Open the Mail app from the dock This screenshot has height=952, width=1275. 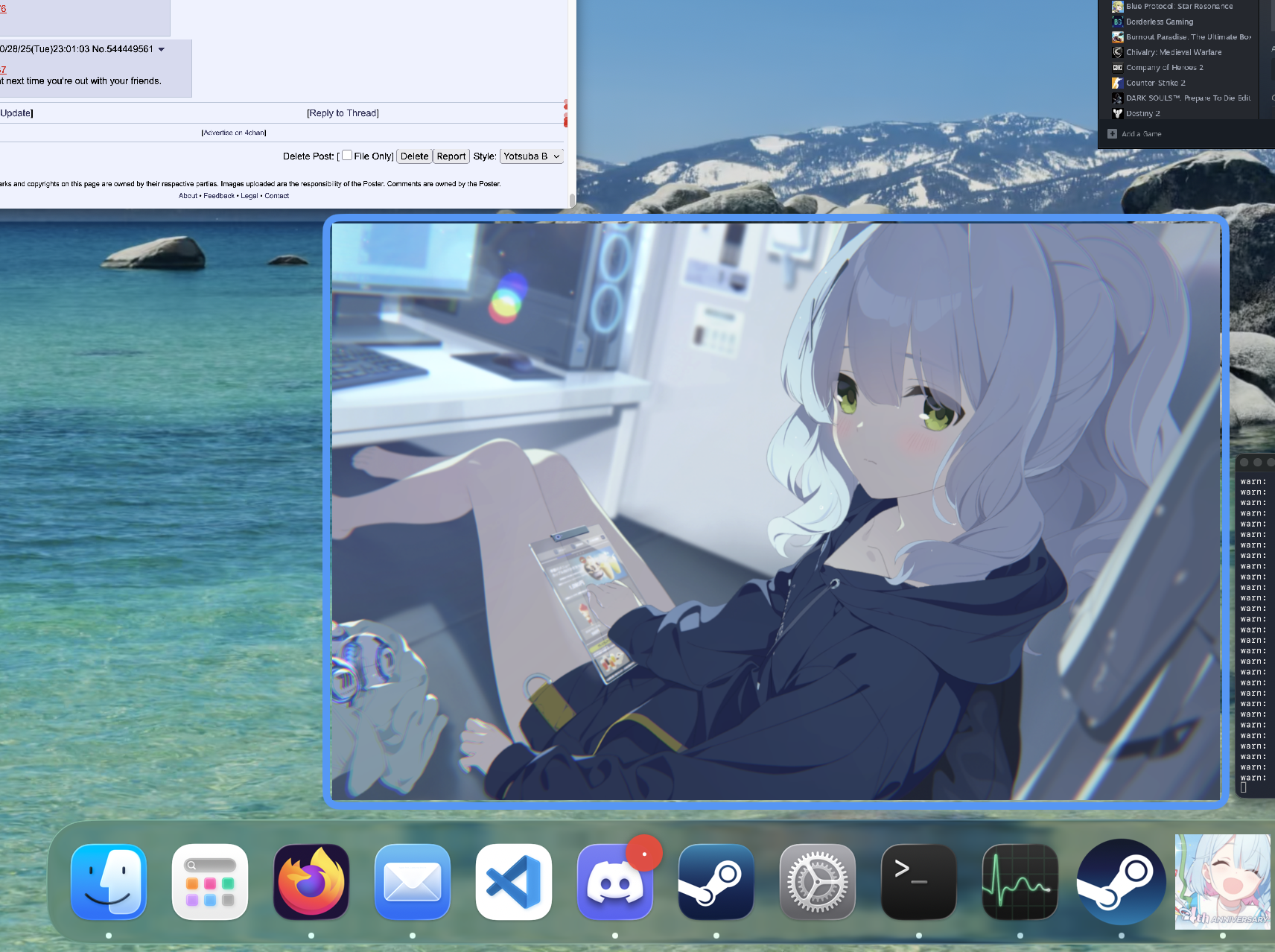click(413, 882)
